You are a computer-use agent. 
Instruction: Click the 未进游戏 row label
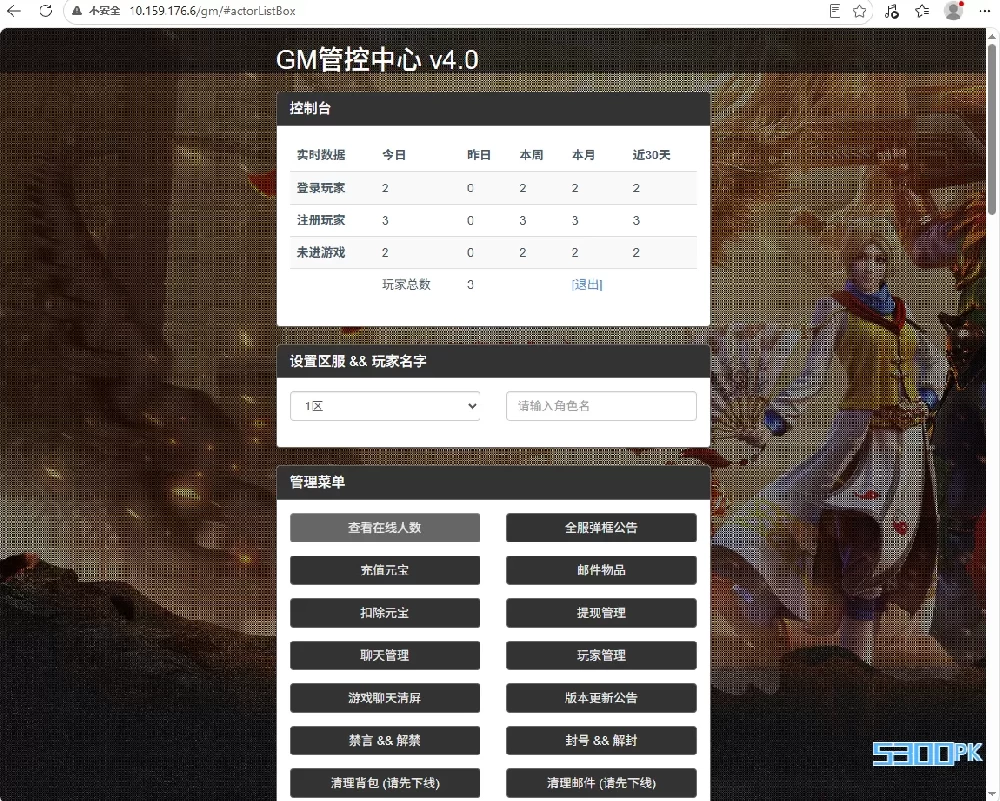click(321, 253)
